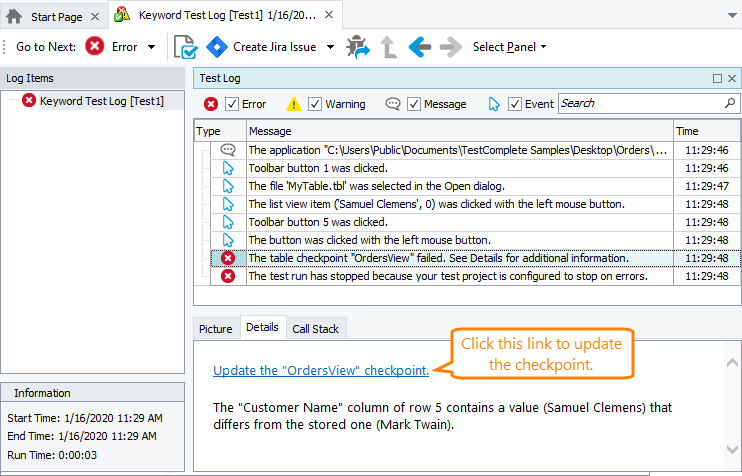Open the Select Panel dropdown
The height and width of the screenshot is (476, 742).
click(510, 46)
